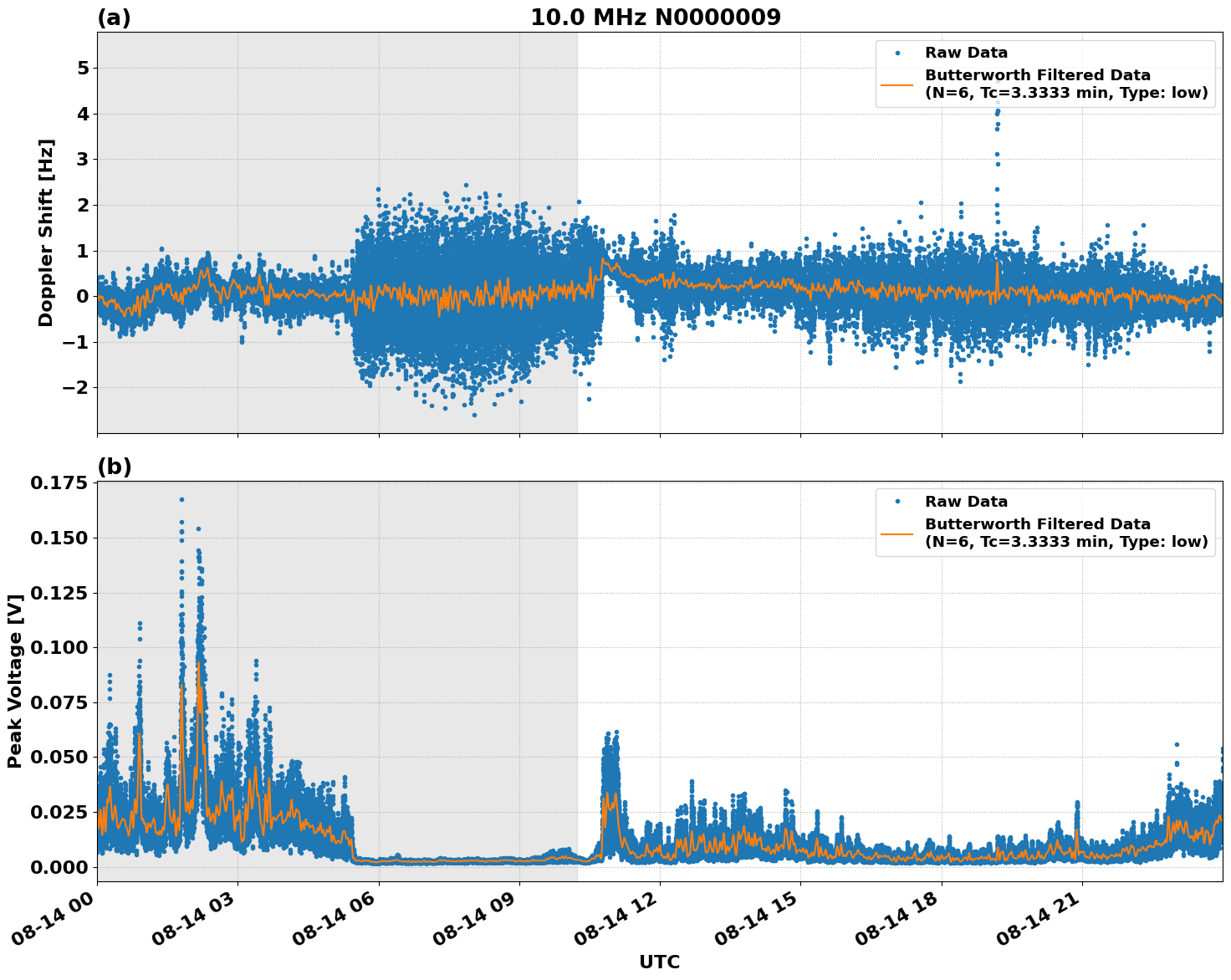Click the "0.175" tick on Peak Voltage axis
This screenshot has width=1231, height=980.
click(58, 483)
